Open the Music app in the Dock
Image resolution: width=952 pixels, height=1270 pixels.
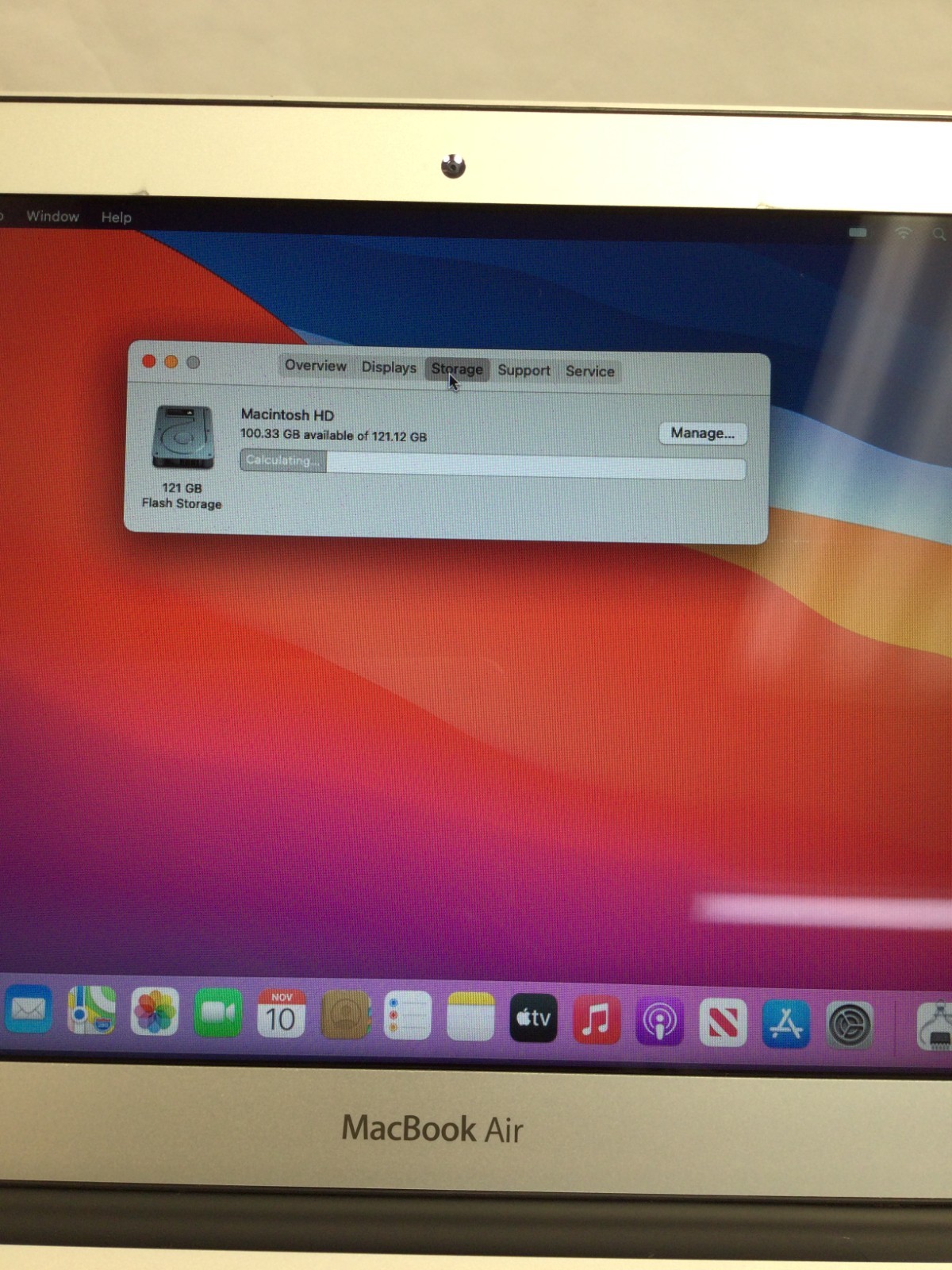click(x=597, y=1019)
